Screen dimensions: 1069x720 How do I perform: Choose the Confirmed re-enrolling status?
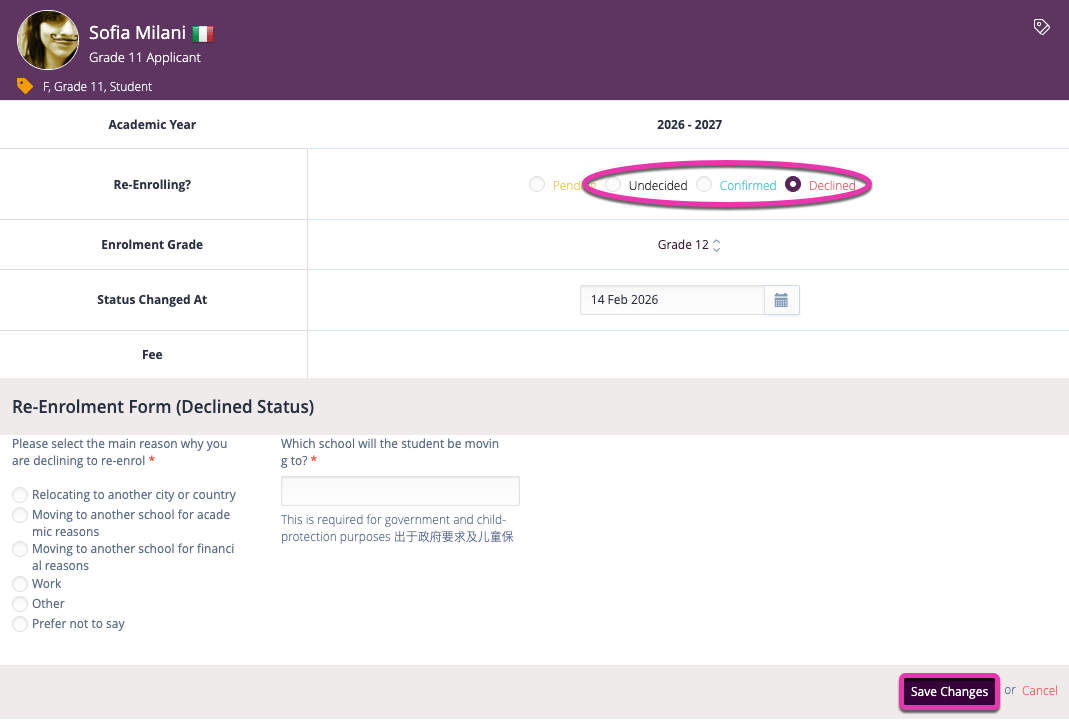tap(704, 184)
